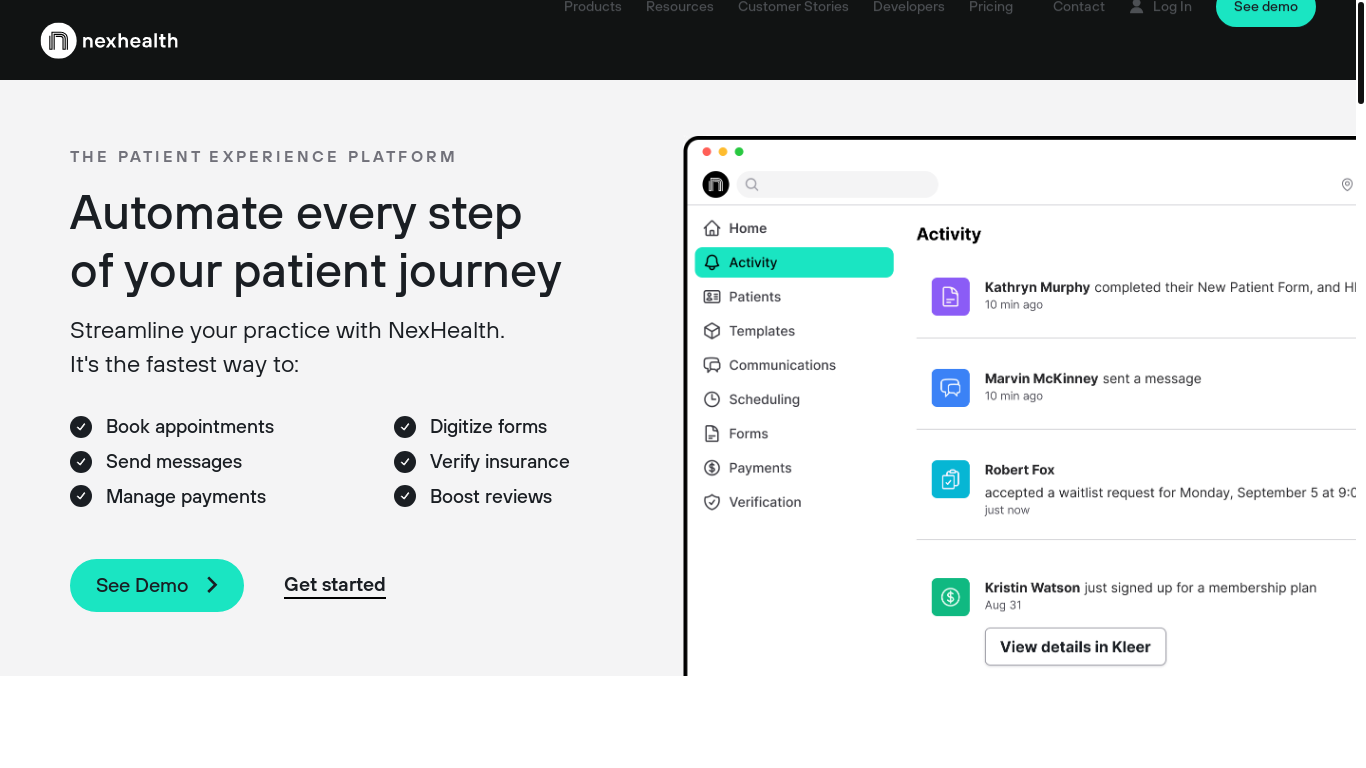Click the Get started link
The image size is (1366, 768).
coord(335,585)
